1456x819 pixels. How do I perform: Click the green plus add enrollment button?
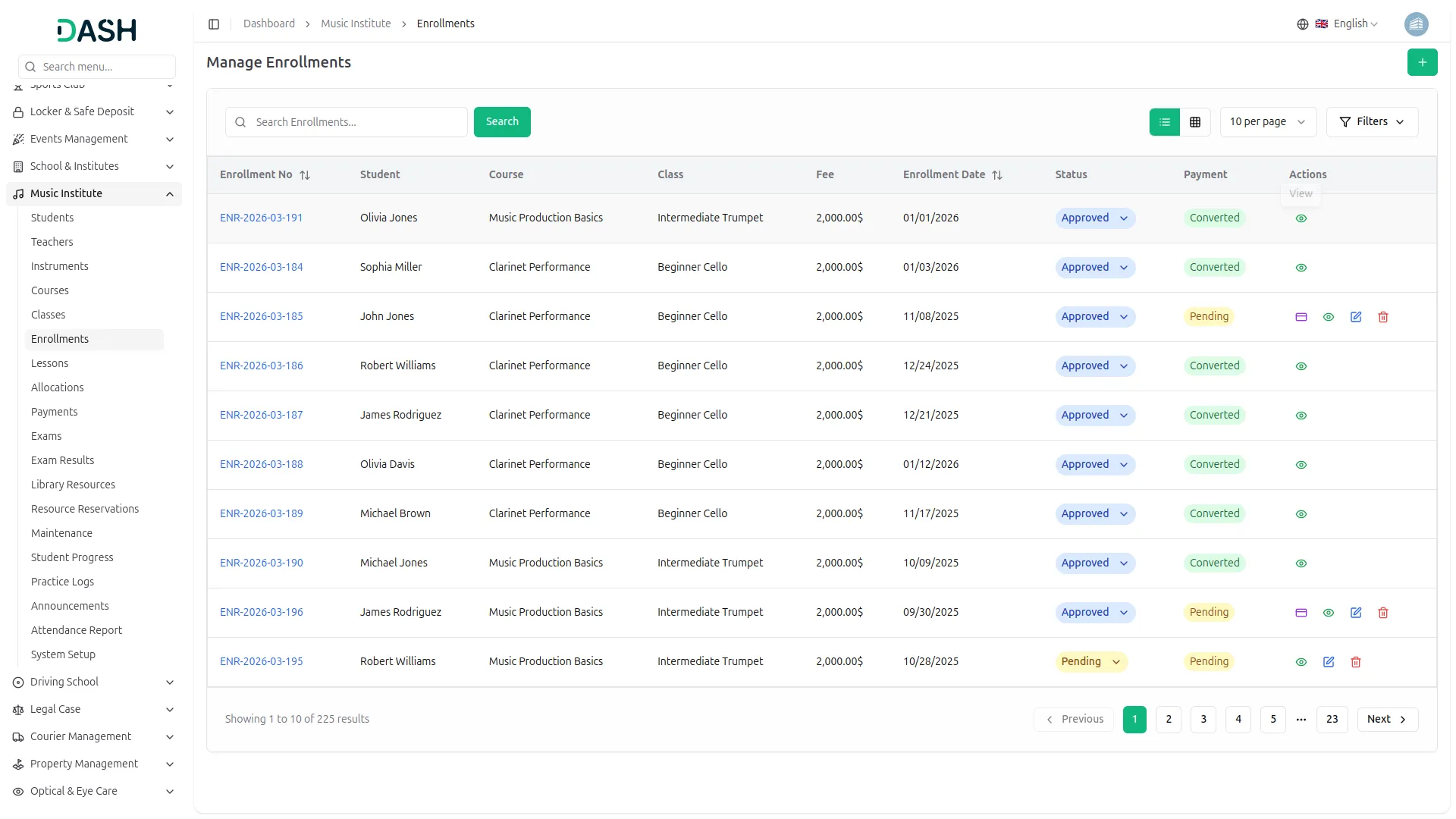point(1422,62)
